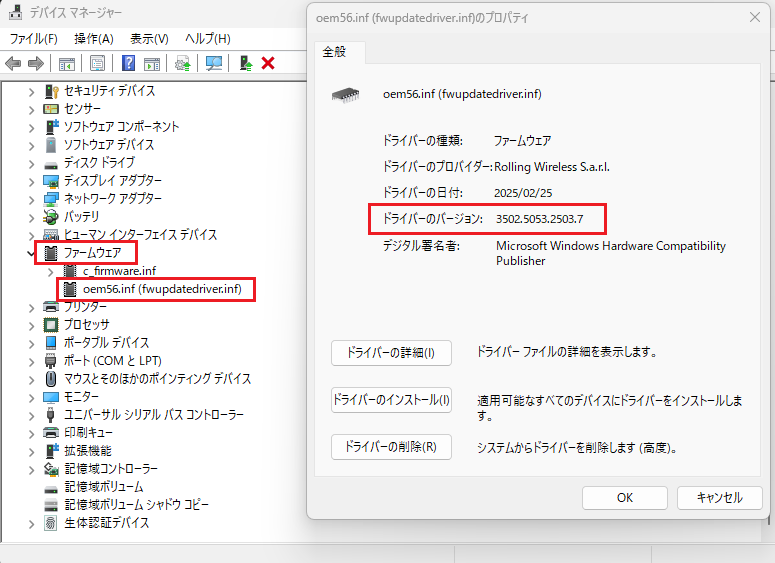Click the ドライバーの削除(R) button

(391, 447)
